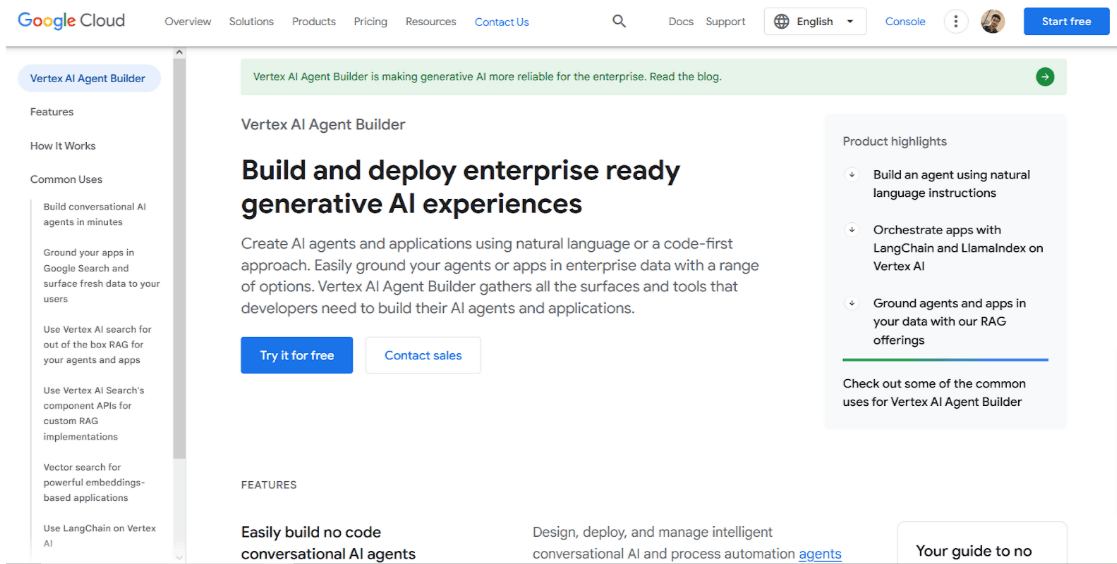Click the 'Read the blog' banner text
This screenshot has height=564, width=1117.
[x=686, y=77]
